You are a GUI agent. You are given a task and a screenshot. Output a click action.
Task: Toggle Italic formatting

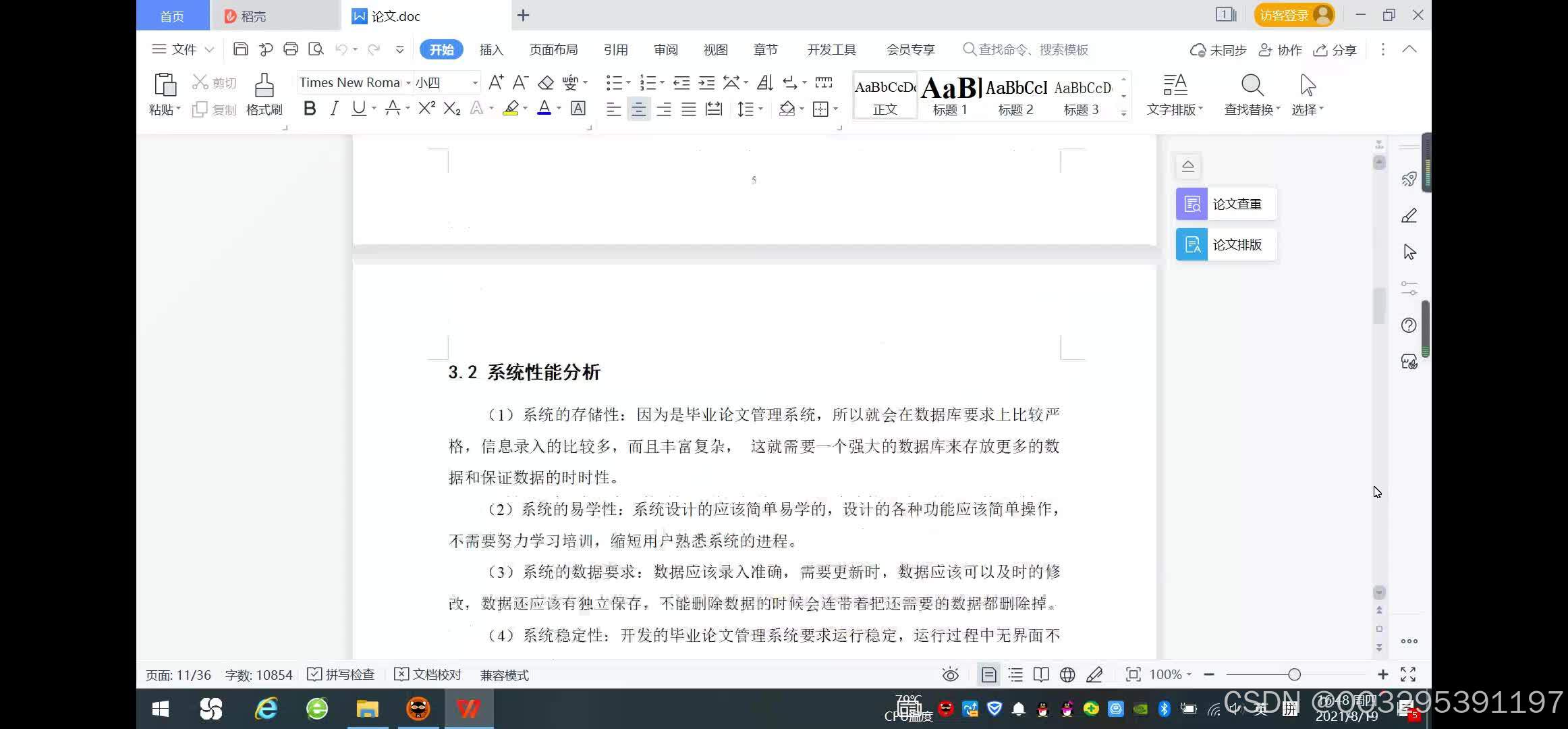(x=334, y=108)
